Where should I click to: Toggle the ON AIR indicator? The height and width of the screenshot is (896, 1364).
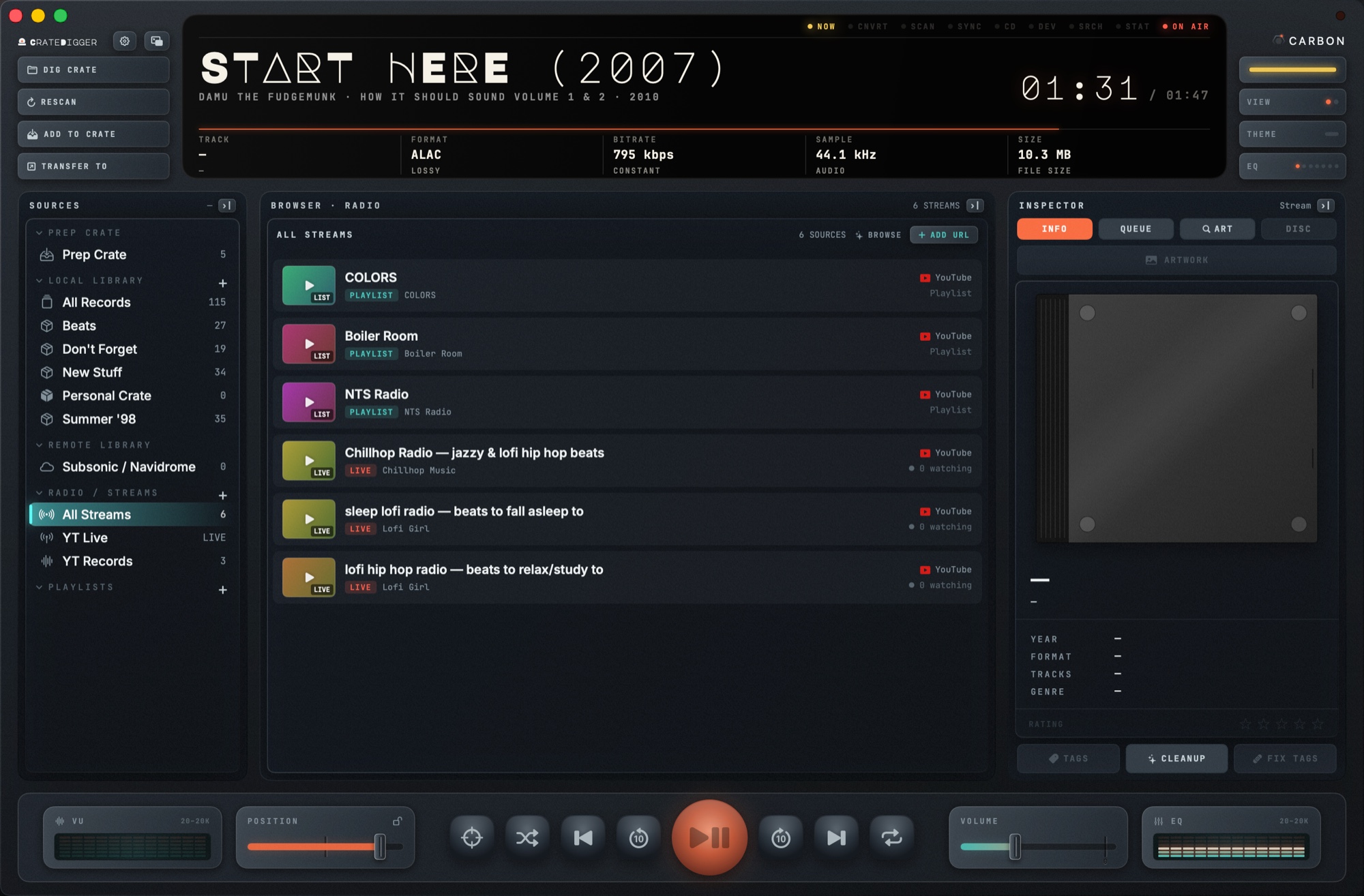pos(1186,27)
